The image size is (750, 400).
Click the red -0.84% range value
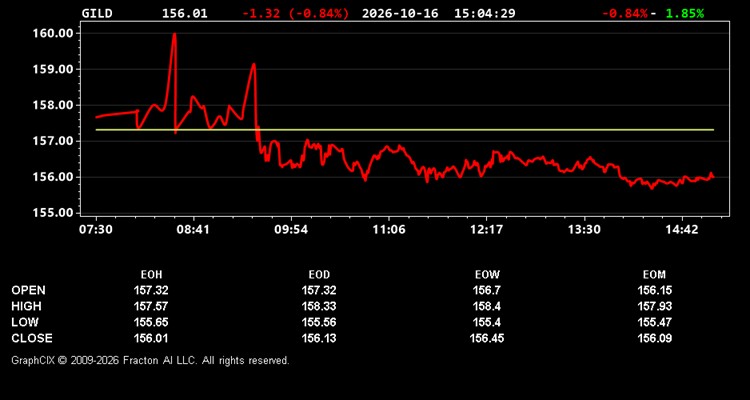click(624, 13)
